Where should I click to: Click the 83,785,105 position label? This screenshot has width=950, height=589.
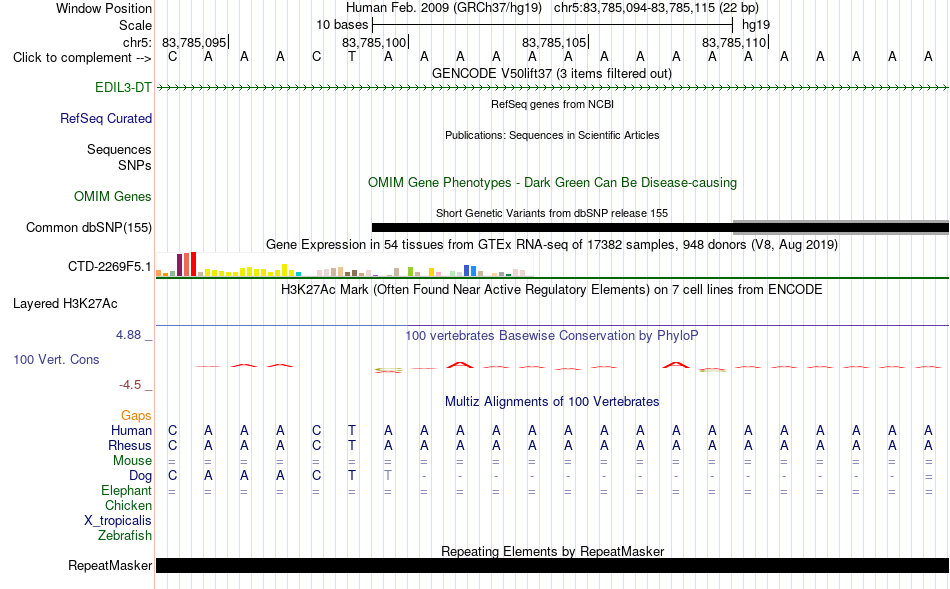[x=554, y=42]
